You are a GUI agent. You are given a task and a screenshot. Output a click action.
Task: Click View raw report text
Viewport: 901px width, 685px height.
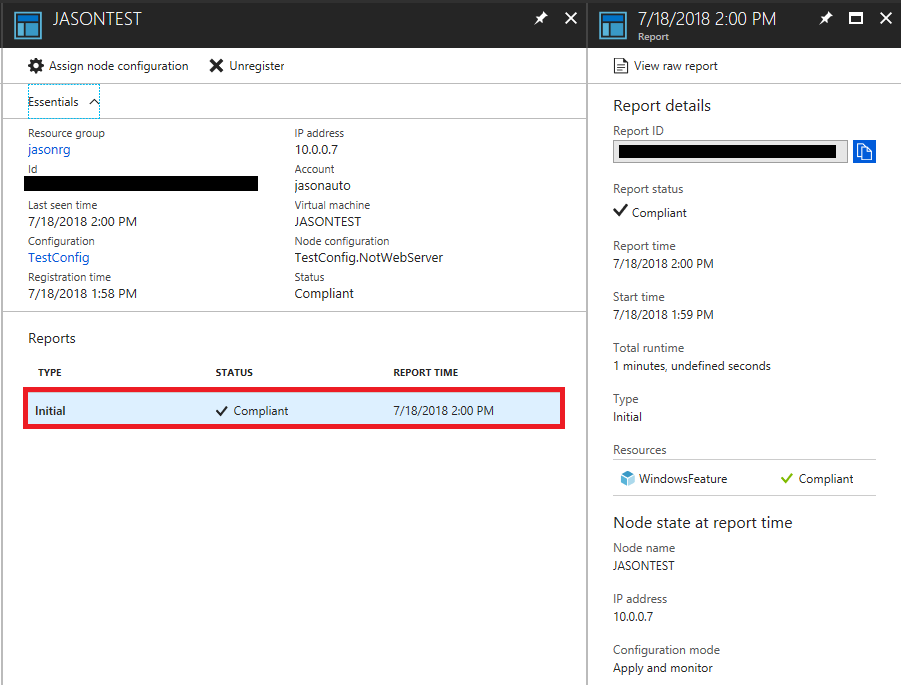coord(676,66)
